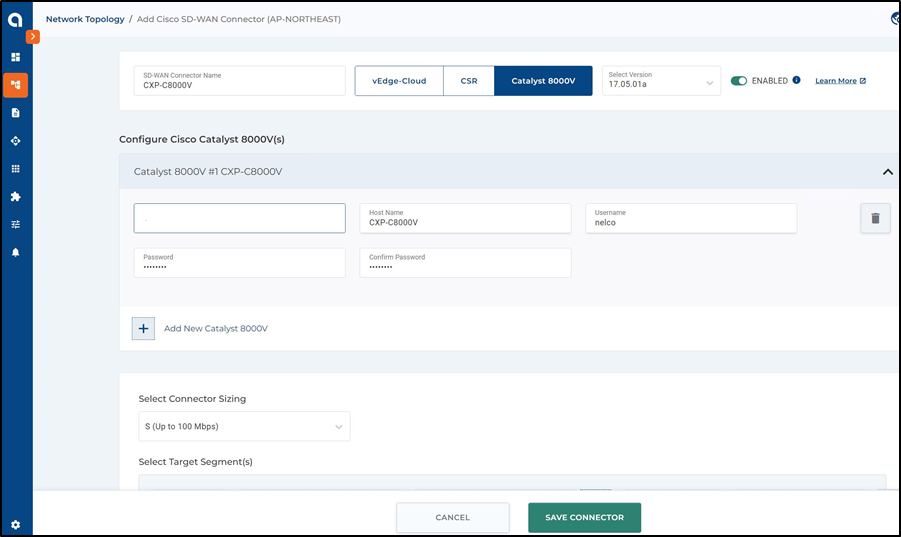Select the CSR tab
This screenshot has width=901, height=537.
(x=469, y=81)
